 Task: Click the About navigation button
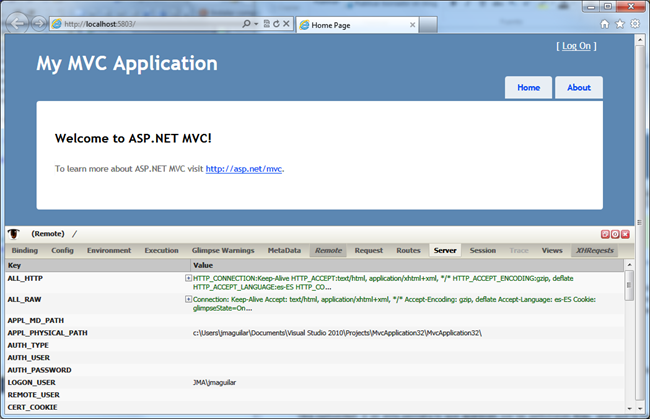pyautogui.click(x=579, y=88)
